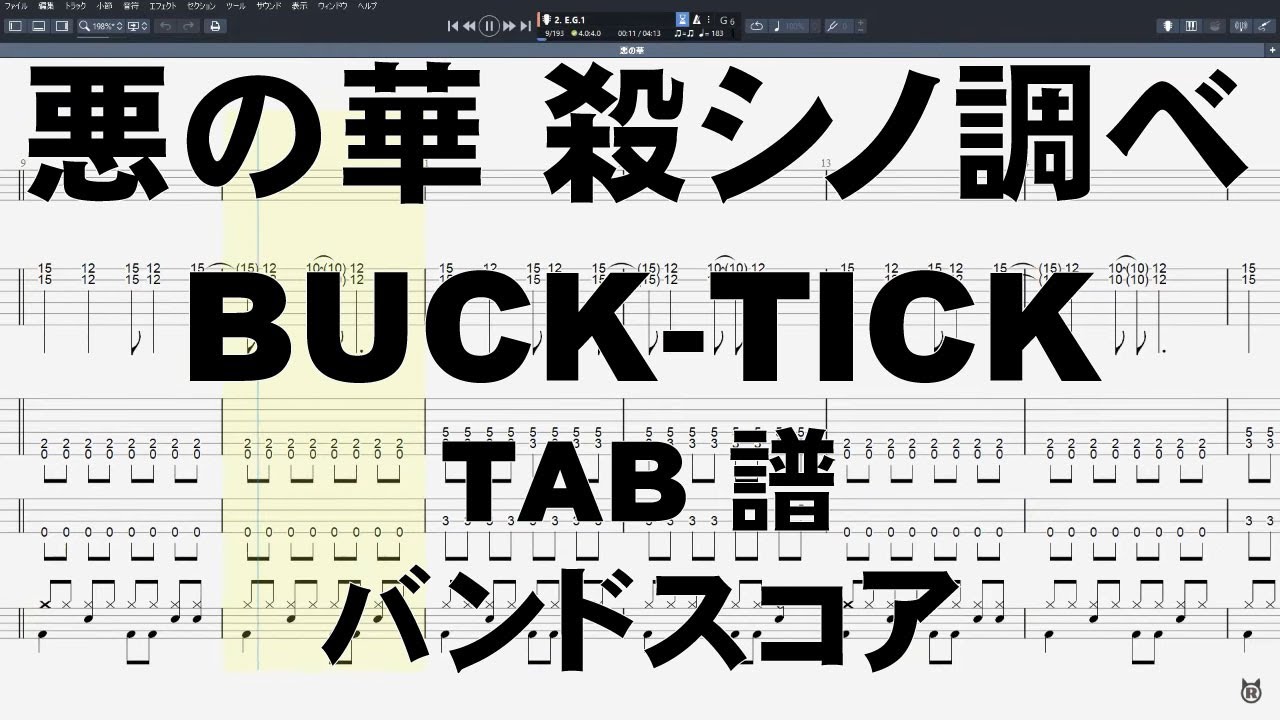1280x720 pixels.
Task: Enable loop playback button
Action: pos(757,26)
